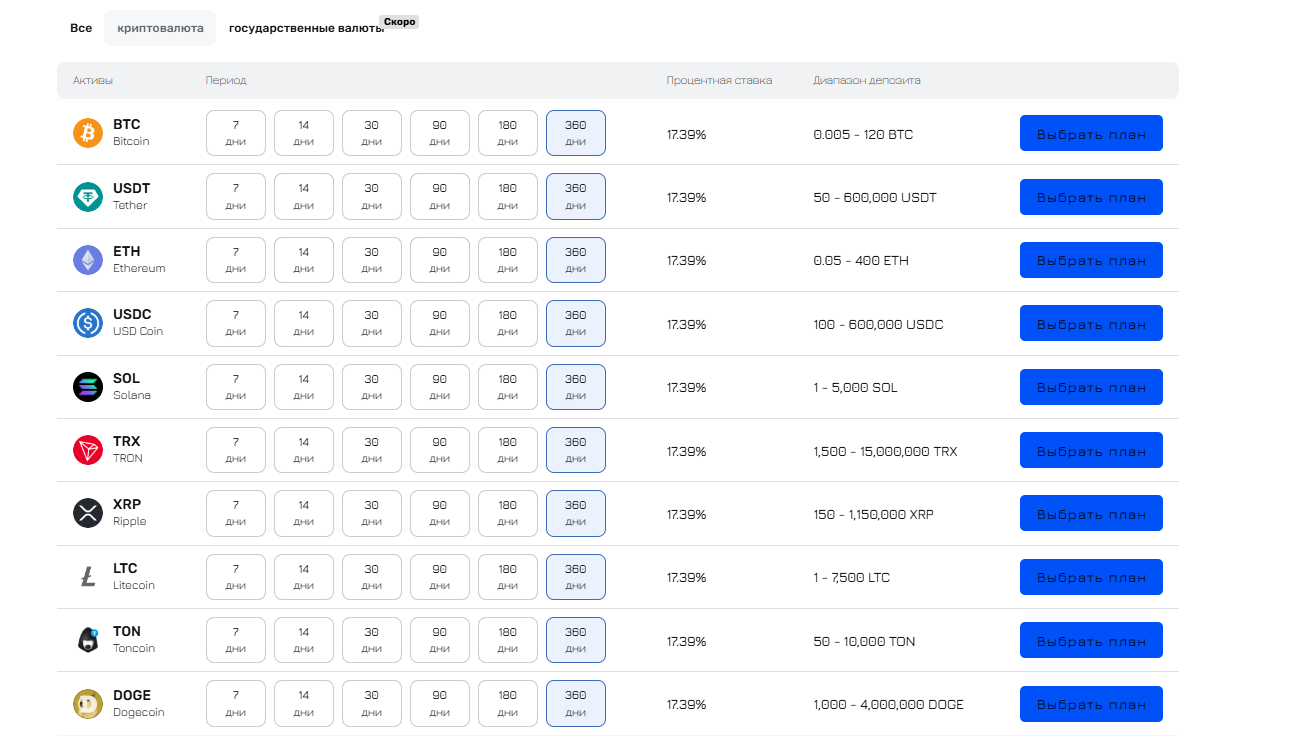The height and width of the screenshot is (740, 1315).
Task: Click the Скоро badge
Action: point(399,21)
